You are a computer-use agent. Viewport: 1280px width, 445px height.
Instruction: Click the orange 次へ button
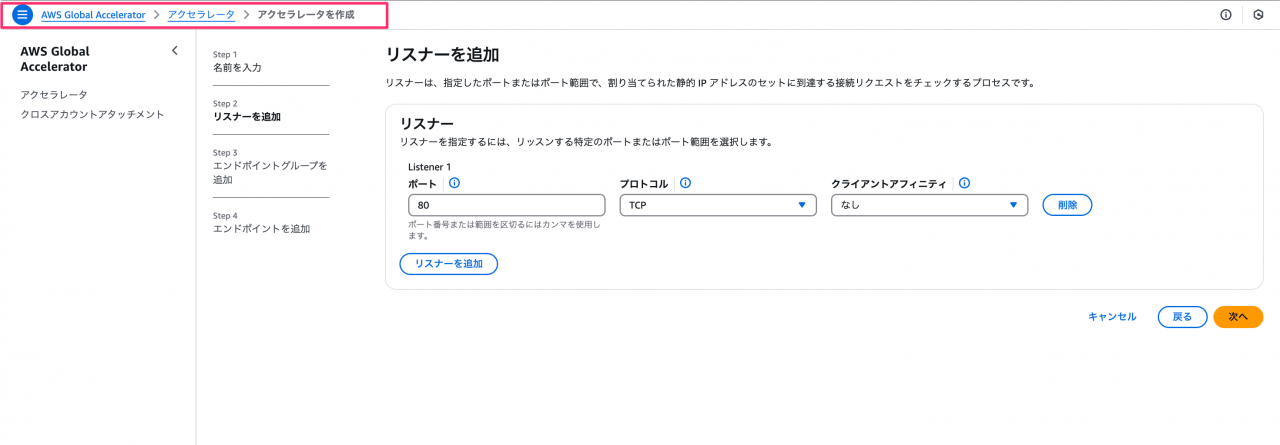1238,317
